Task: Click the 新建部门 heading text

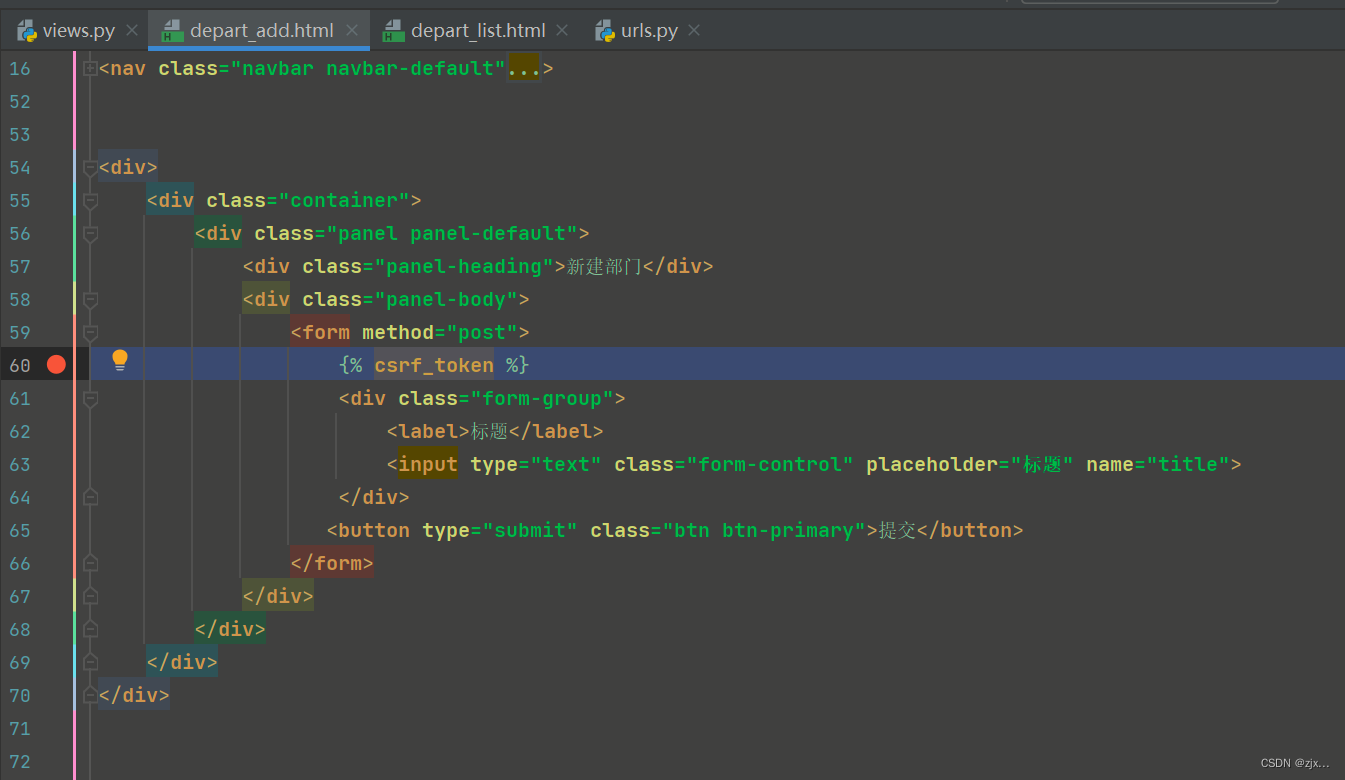Action: click(604, 266)
